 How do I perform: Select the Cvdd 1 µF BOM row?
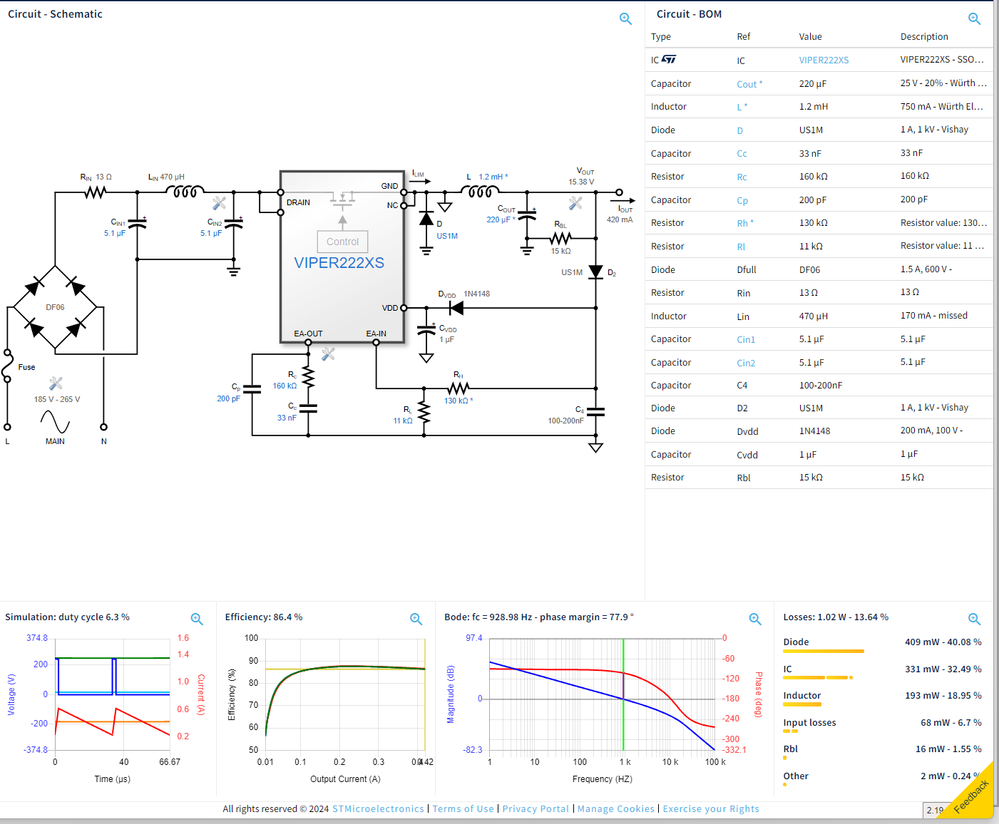(x=819, y=454)
